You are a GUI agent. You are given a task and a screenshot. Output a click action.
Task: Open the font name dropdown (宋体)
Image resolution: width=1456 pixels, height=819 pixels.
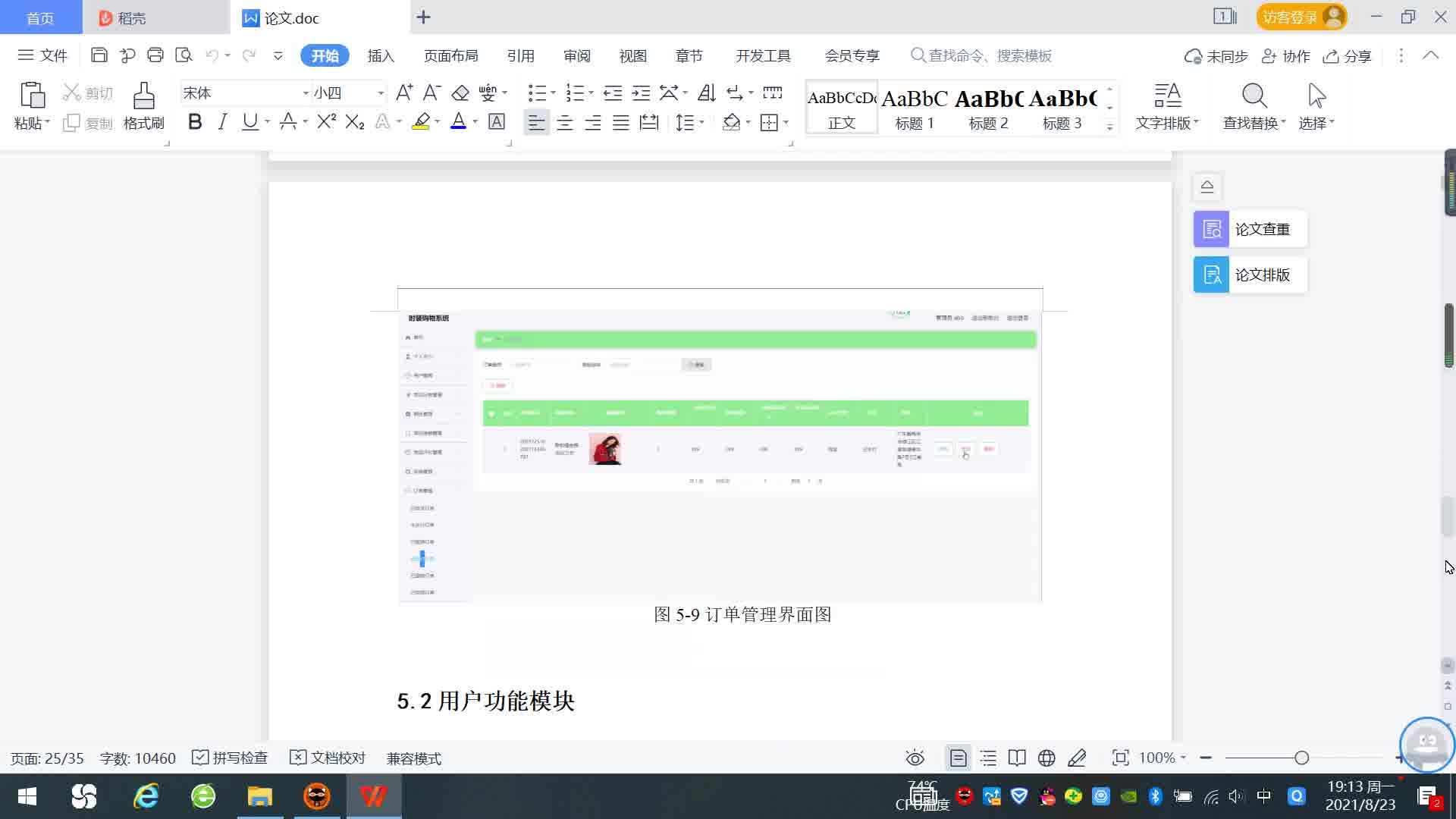(306, 93)
